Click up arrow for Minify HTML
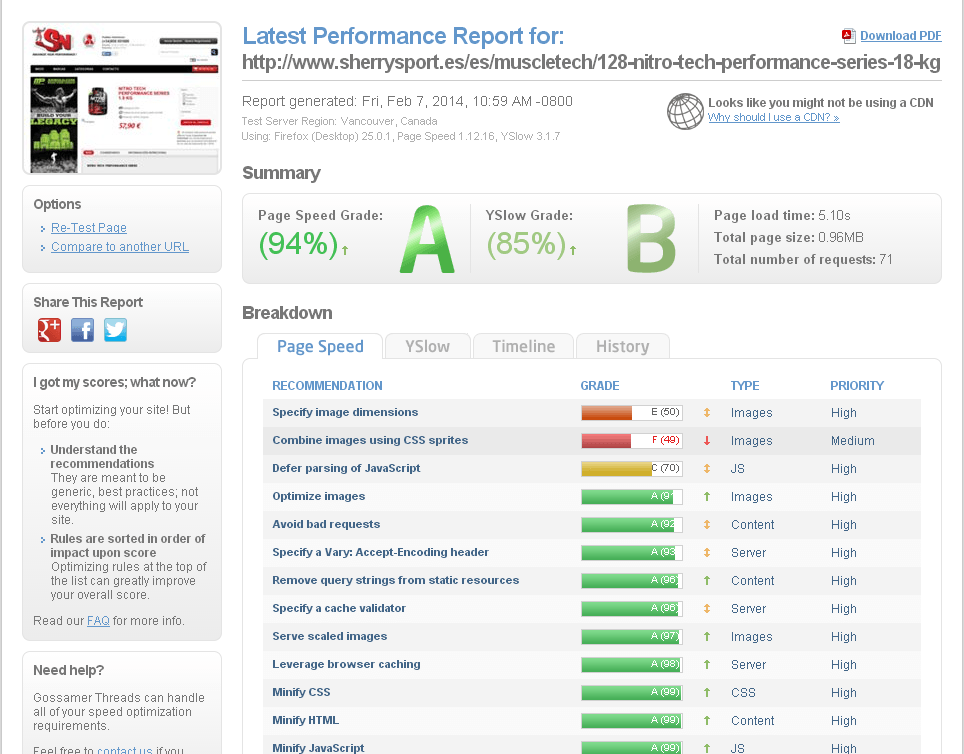The image size is (964, 754). pyautogui.click(x=707, y=720)
